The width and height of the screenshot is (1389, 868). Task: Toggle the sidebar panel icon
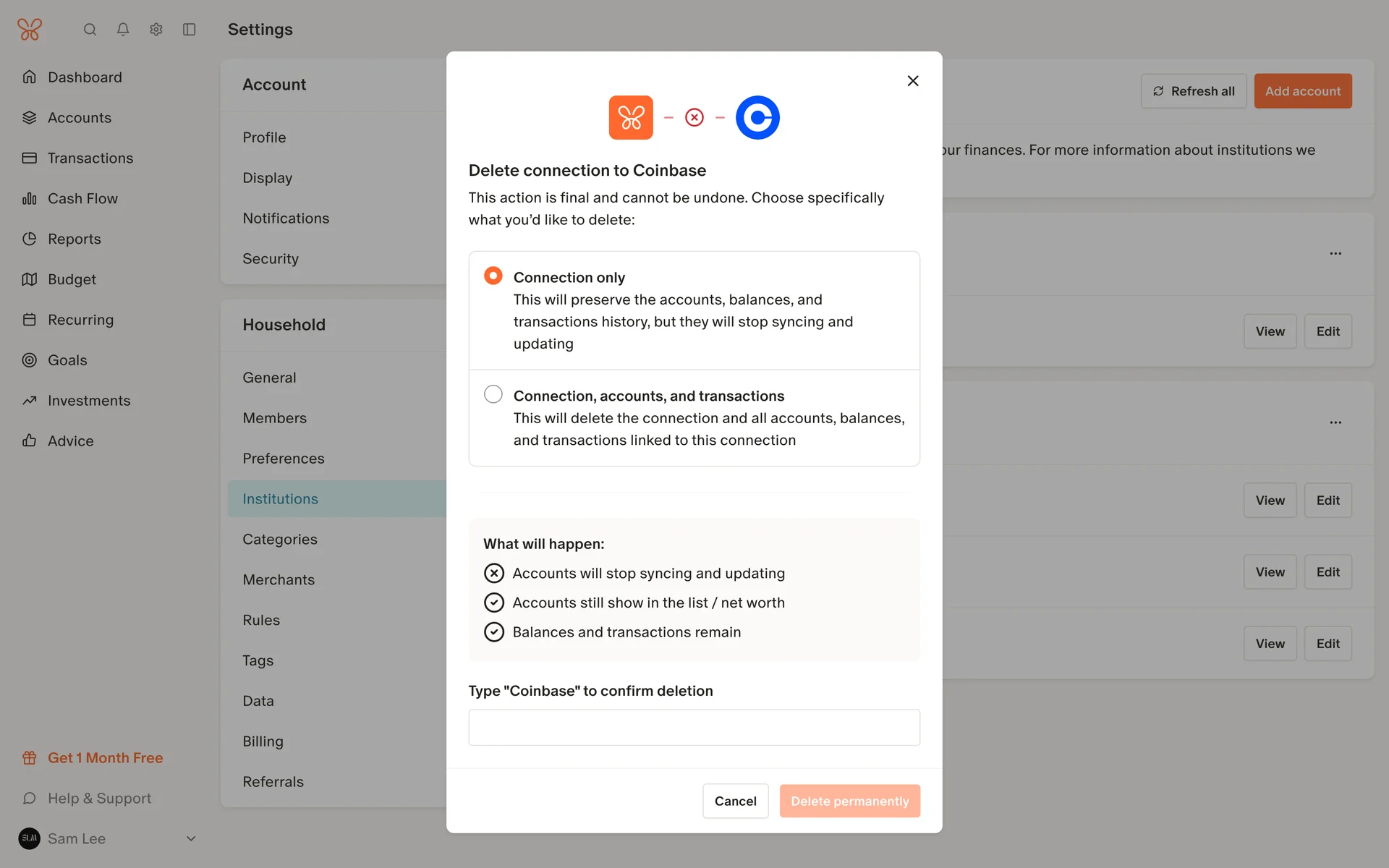pyautogui.click(x=190, y=30)
